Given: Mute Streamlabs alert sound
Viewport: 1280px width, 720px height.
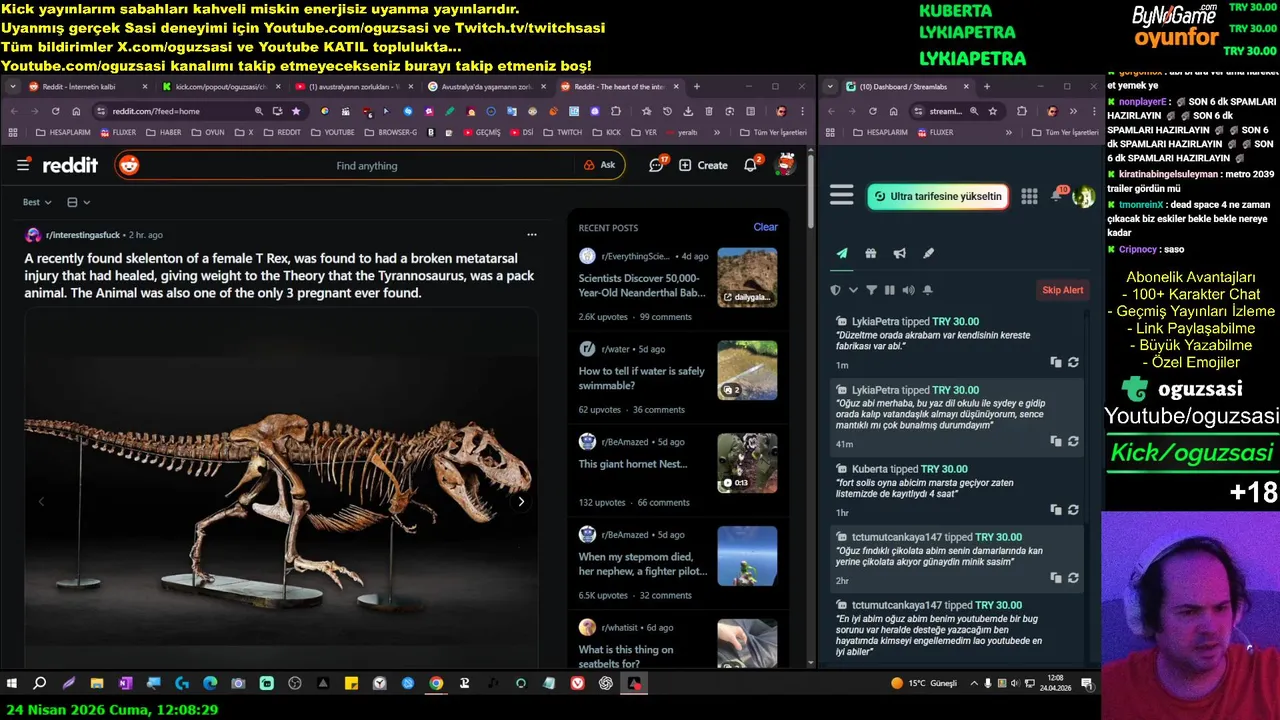Looking at the screenshot, I should click(908, 290).
